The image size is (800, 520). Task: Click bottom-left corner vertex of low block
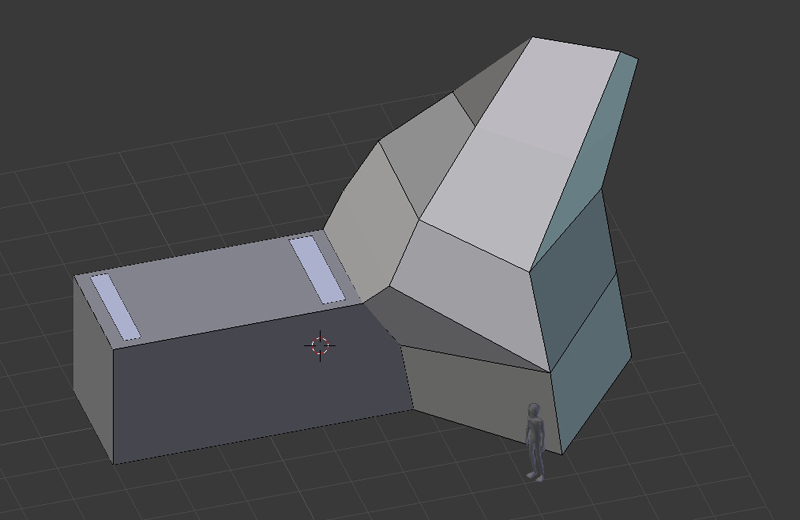pos(115,463)
